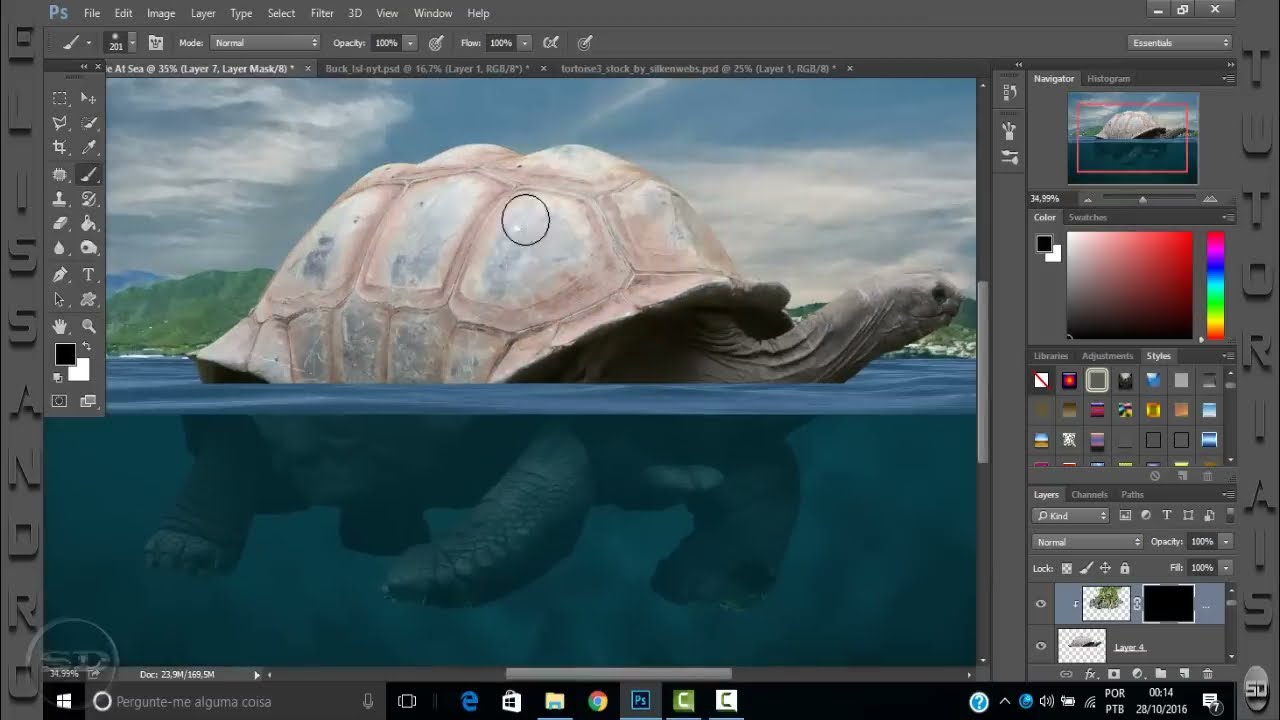Screen dimensions: 1280x720
Task: Select the History Brush tool
Action: tap(88, 199)
